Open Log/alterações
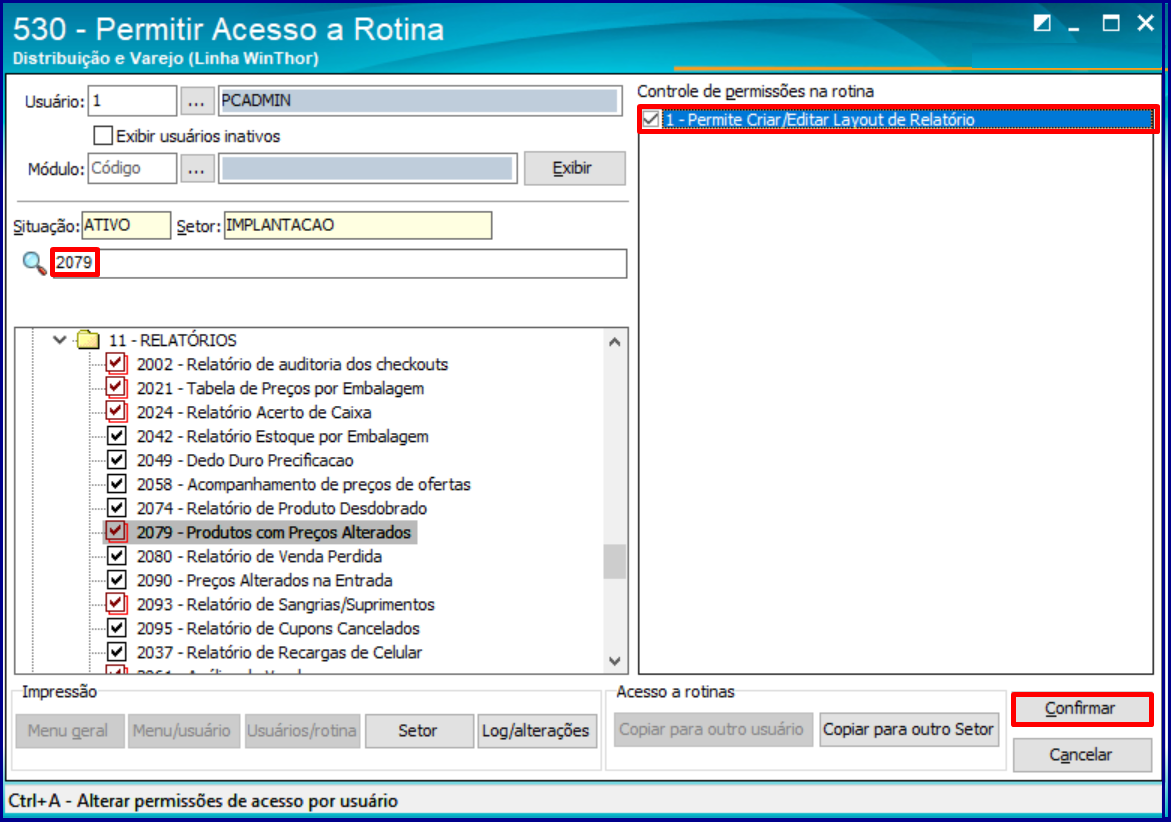Image resolution: width=1171 pixels, height=823 pixels. [536, 730]
